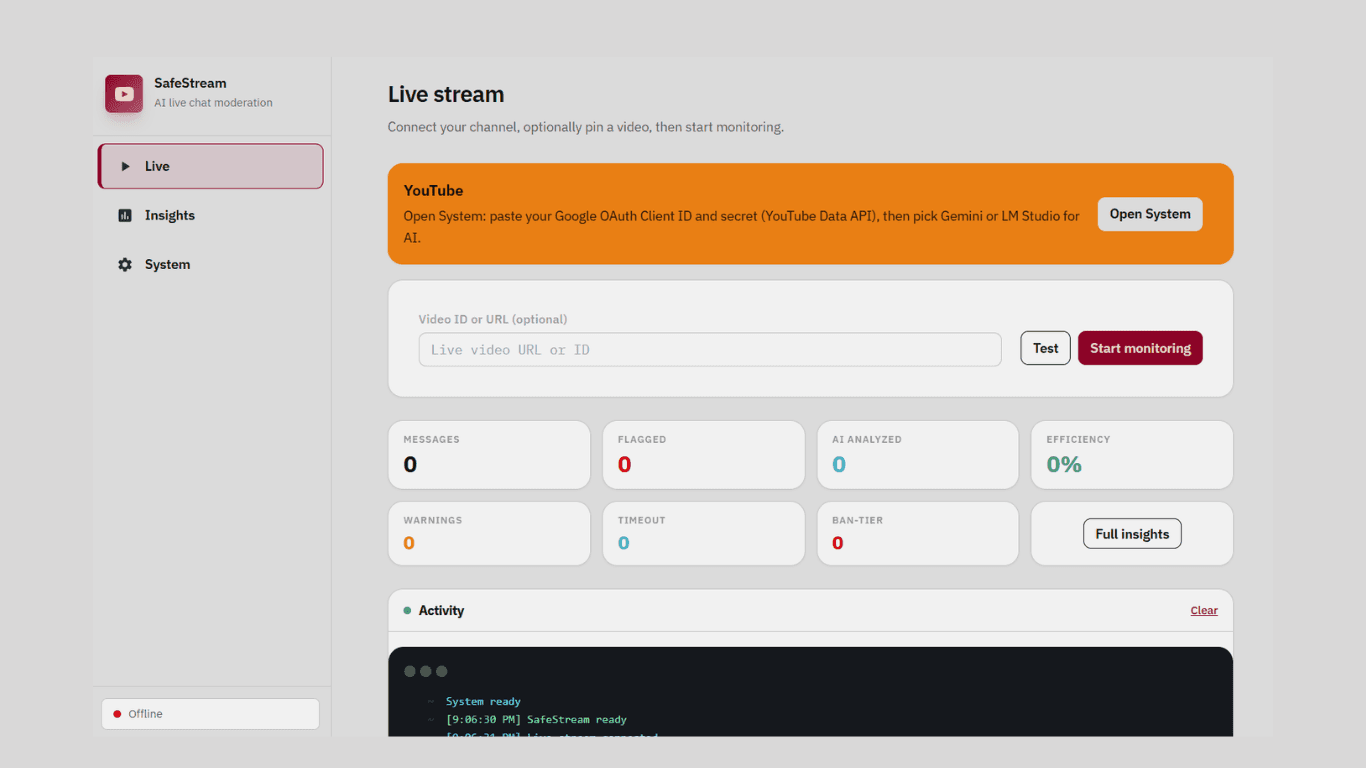Click the 'SafeStream ready' log entry
The image size is (1366, 768).
[x=536, y=719]
